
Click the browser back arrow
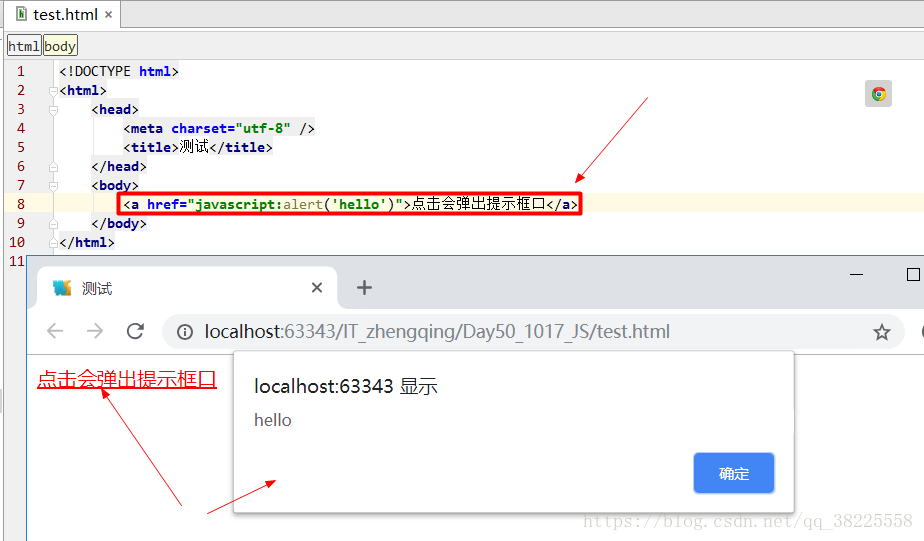(x=55, y=331)
